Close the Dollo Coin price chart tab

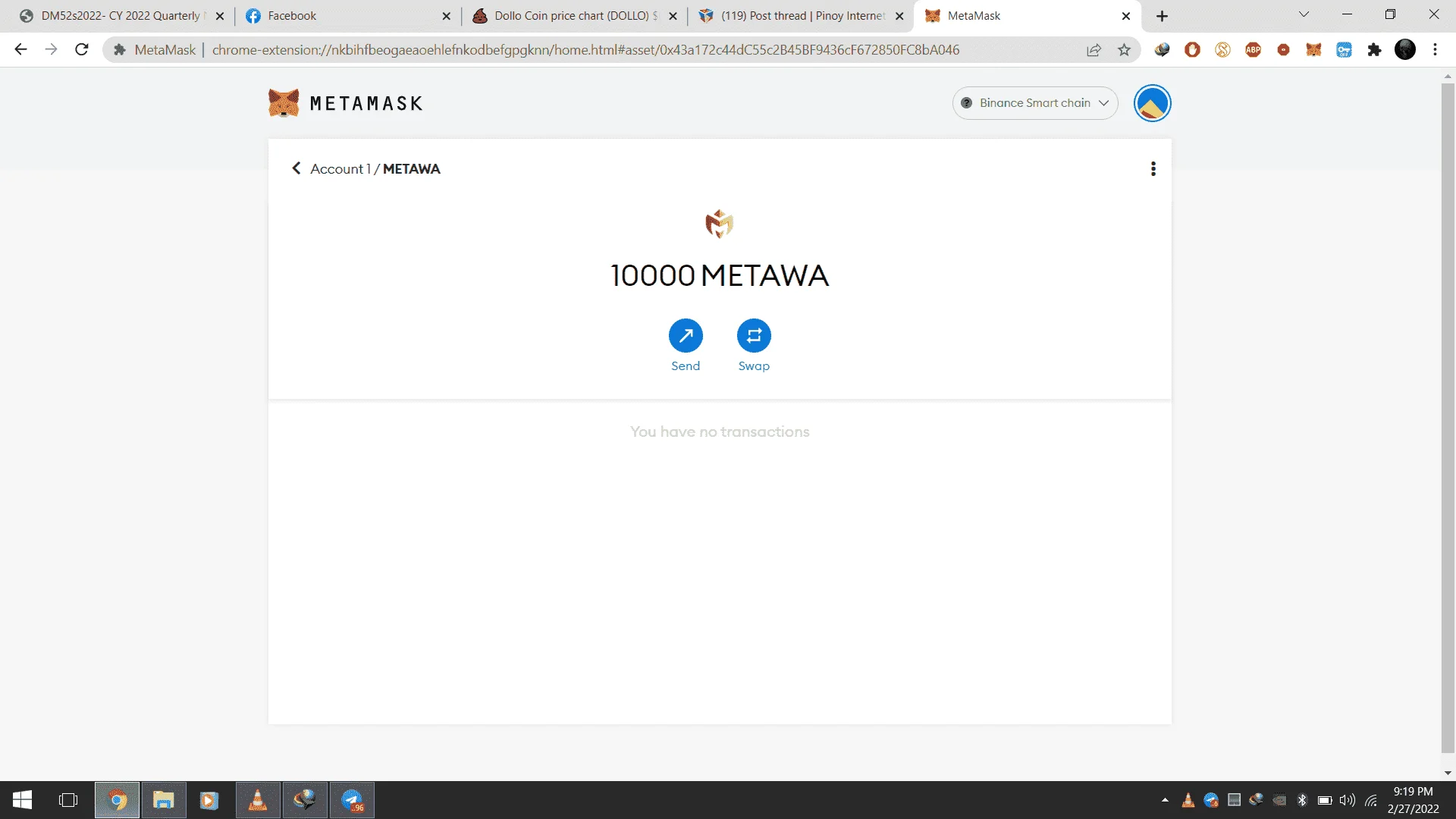673,16
